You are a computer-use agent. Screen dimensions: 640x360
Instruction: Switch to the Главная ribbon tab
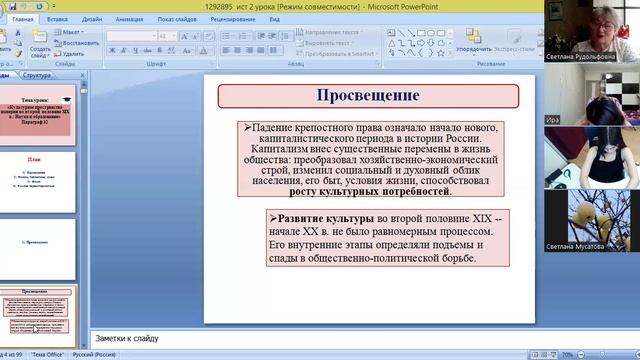(x=23, y=19)
